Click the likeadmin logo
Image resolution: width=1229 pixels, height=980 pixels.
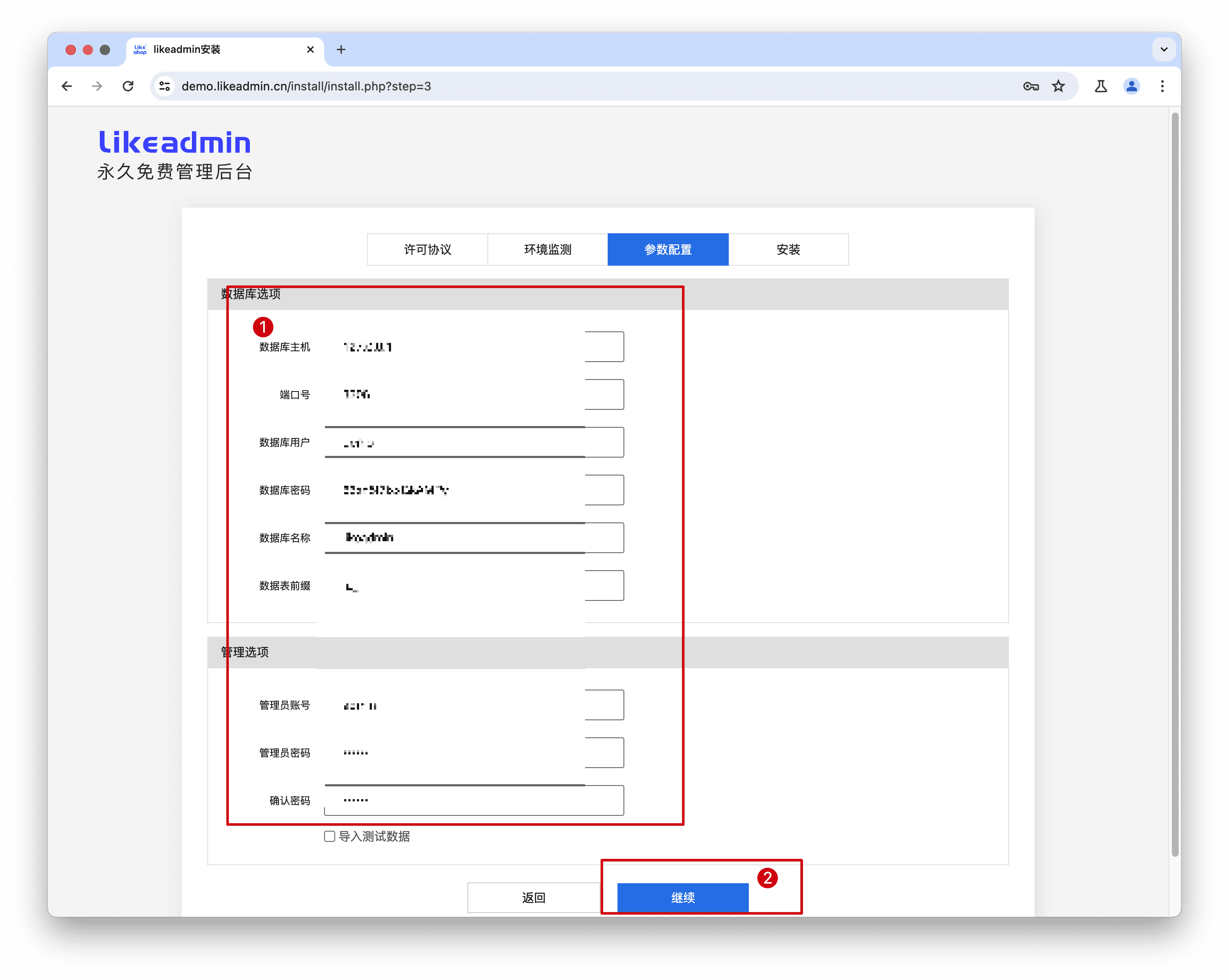coord(175,142)
